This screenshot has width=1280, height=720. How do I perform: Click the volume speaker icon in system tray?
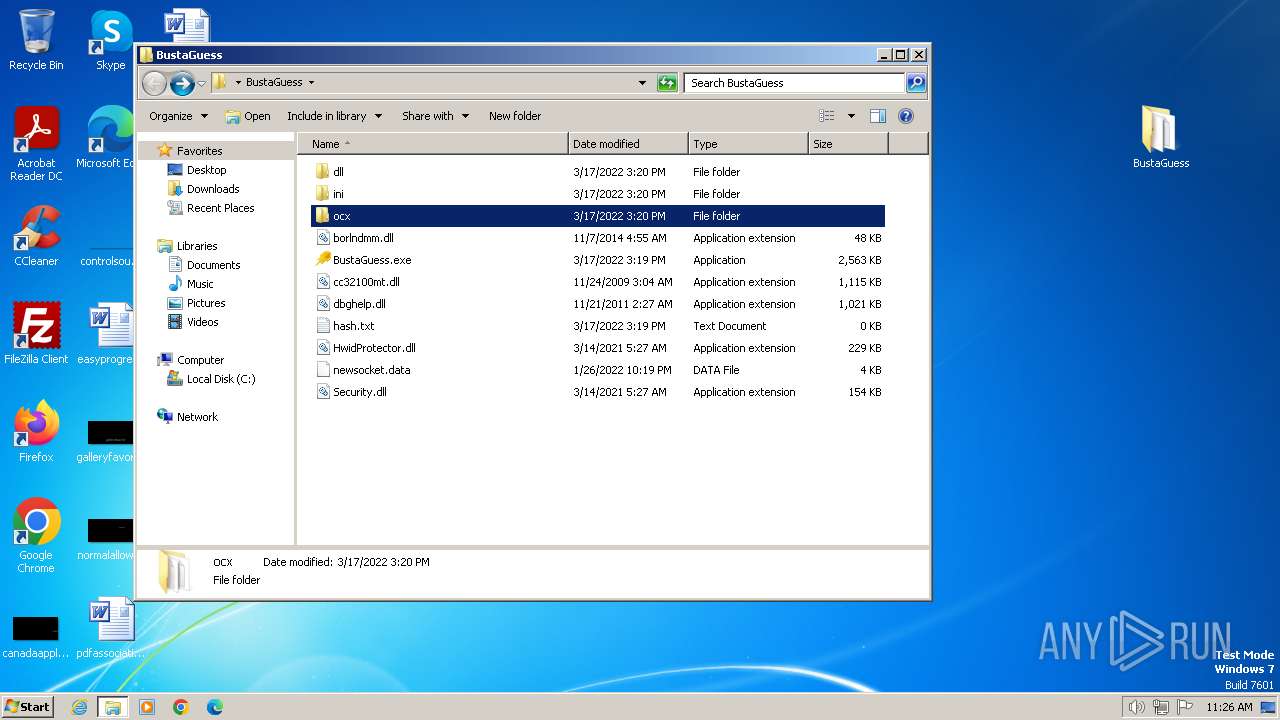[x=1136, y=707]
